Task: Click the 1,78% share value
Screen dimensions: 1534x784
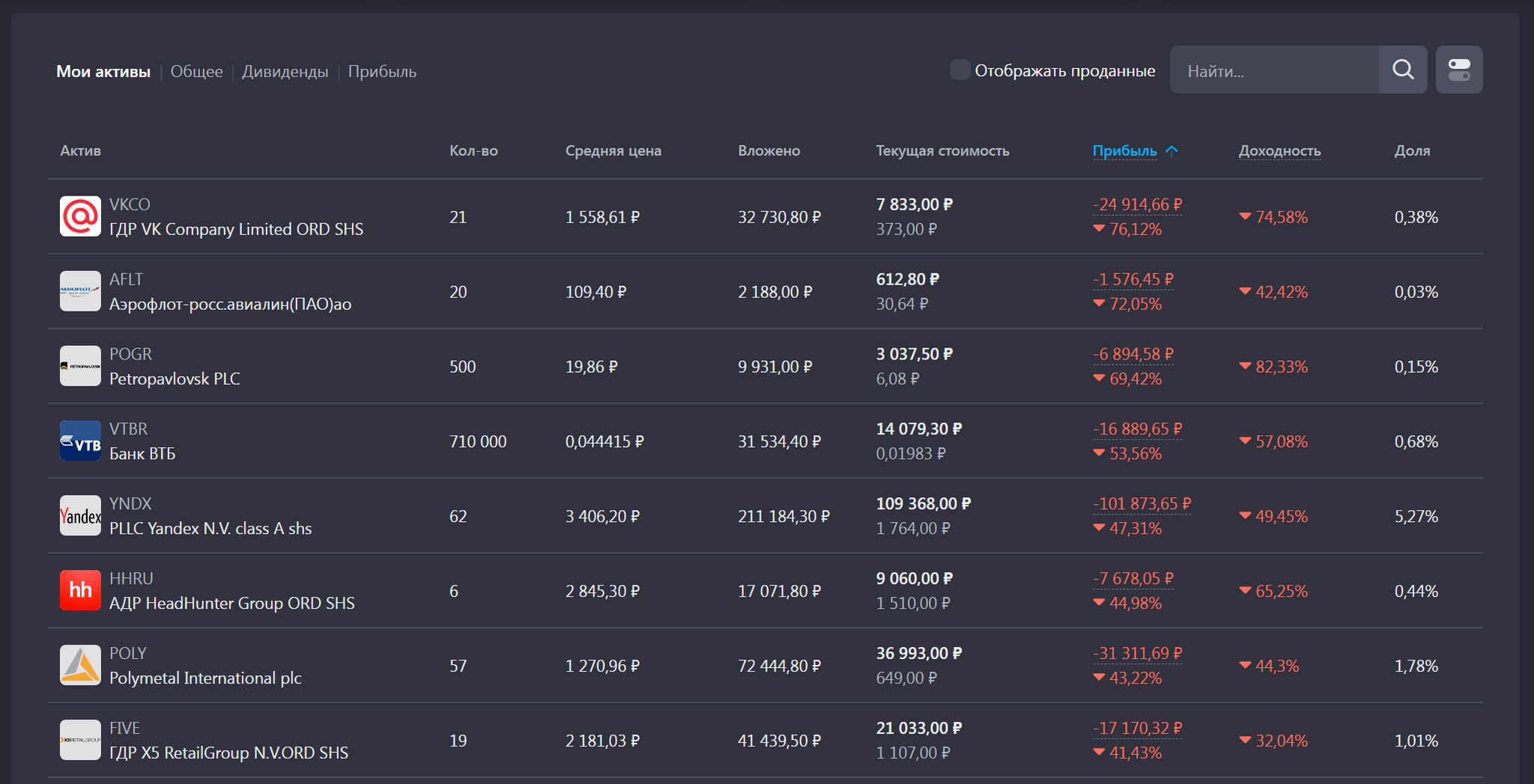Action: click(1416, 666)
